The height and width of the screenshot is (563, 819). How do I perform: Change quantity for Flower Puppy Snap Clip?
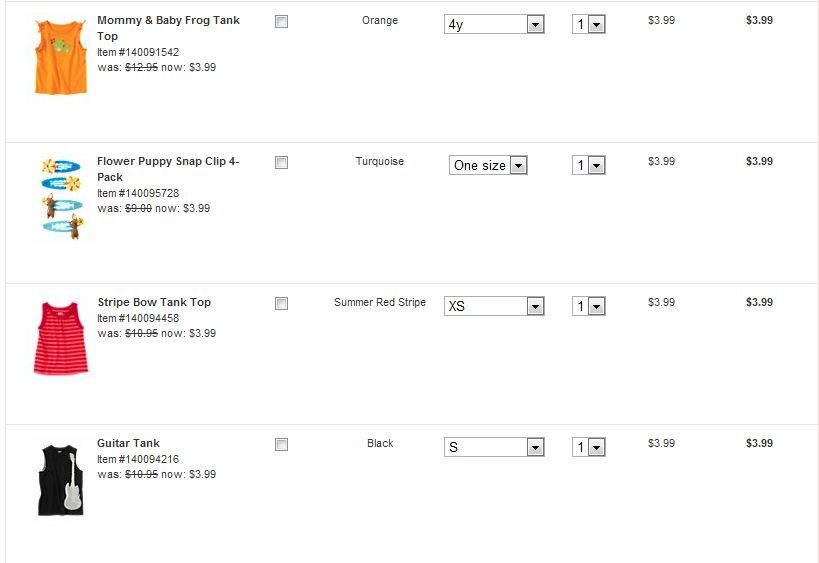[589, 166]
